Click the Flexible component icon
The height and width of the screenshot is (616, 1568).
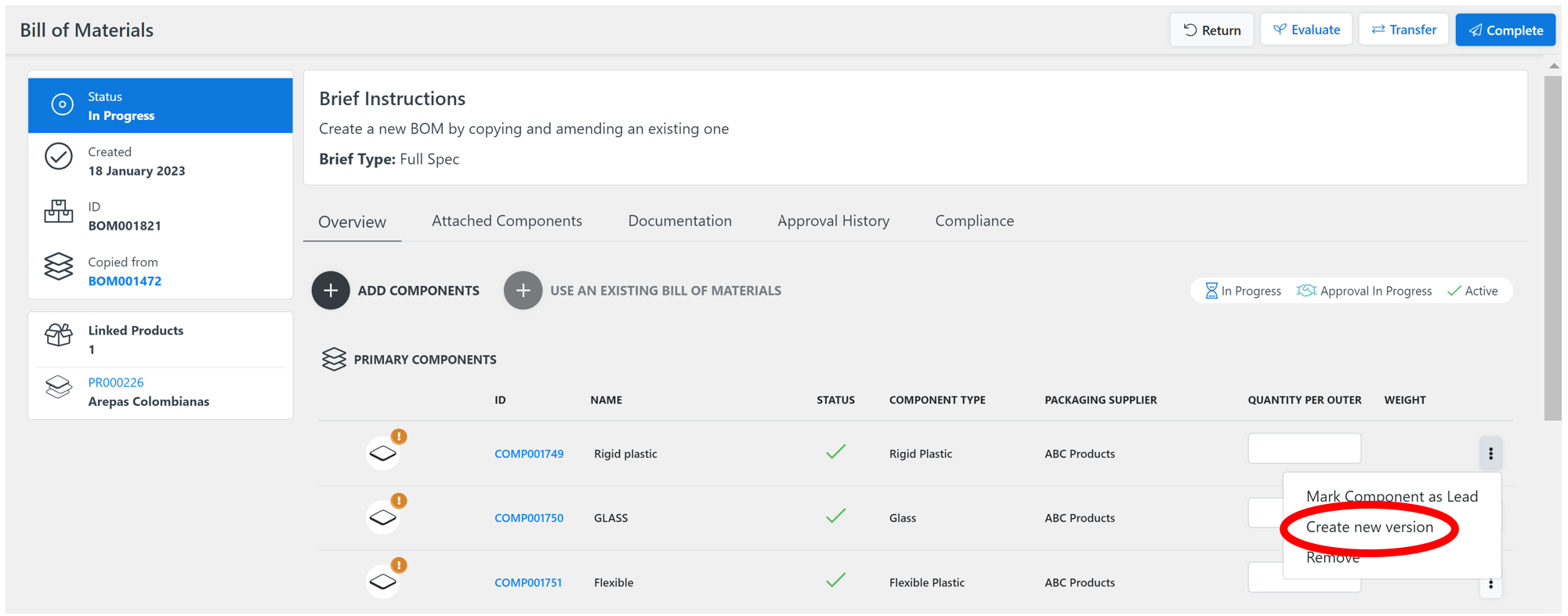[382, 582]
